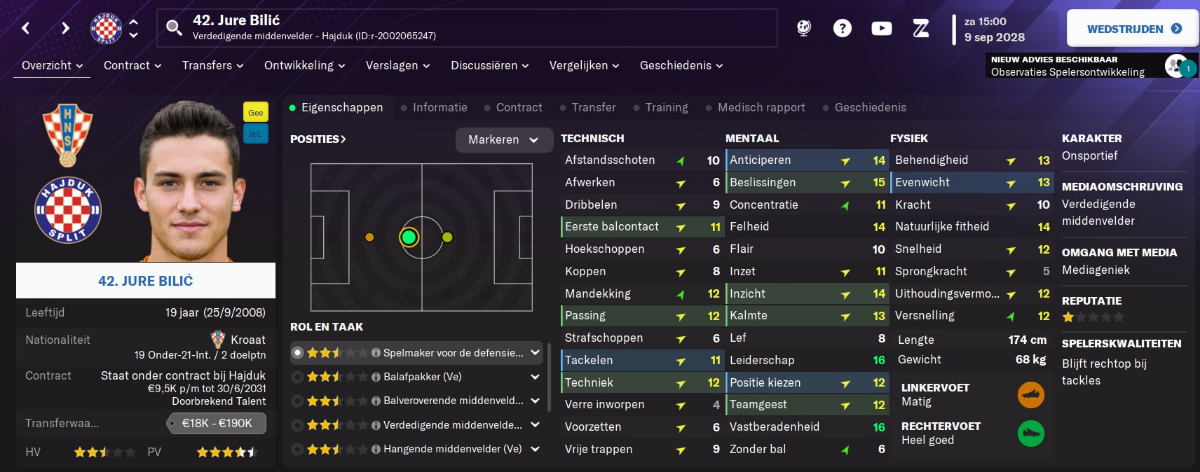This screenshot has height=472, width=1200.
Task: Select the Balafpakker (Ve) role radio
Action: point(297,377)
